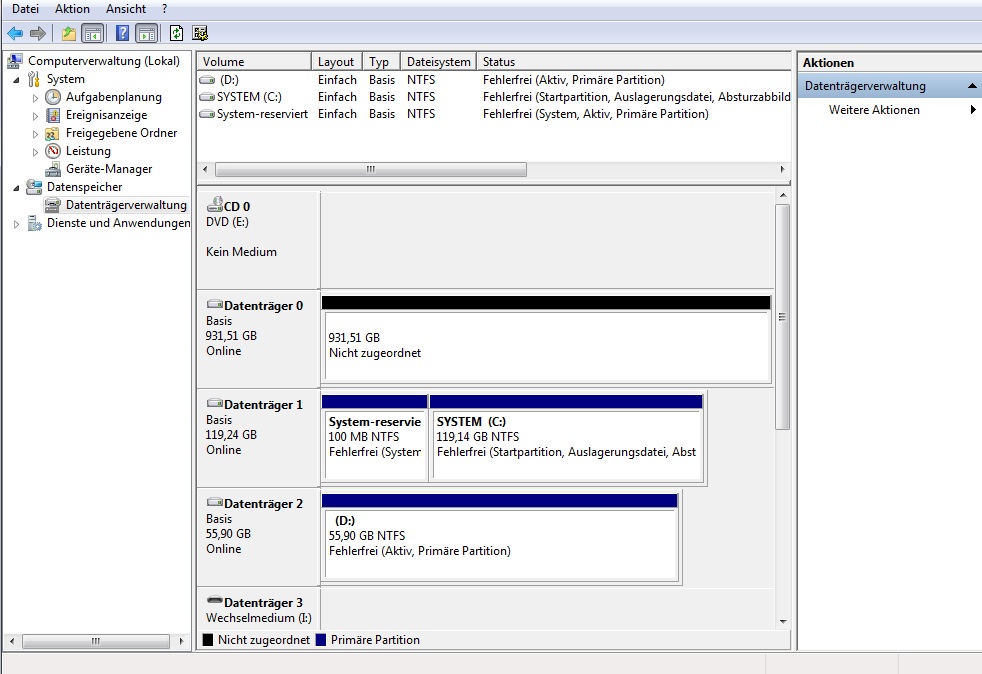Click the blue Primäre Partition legend swatch
The width and height of the screenshot is (982, 674).
click(321, 640)
